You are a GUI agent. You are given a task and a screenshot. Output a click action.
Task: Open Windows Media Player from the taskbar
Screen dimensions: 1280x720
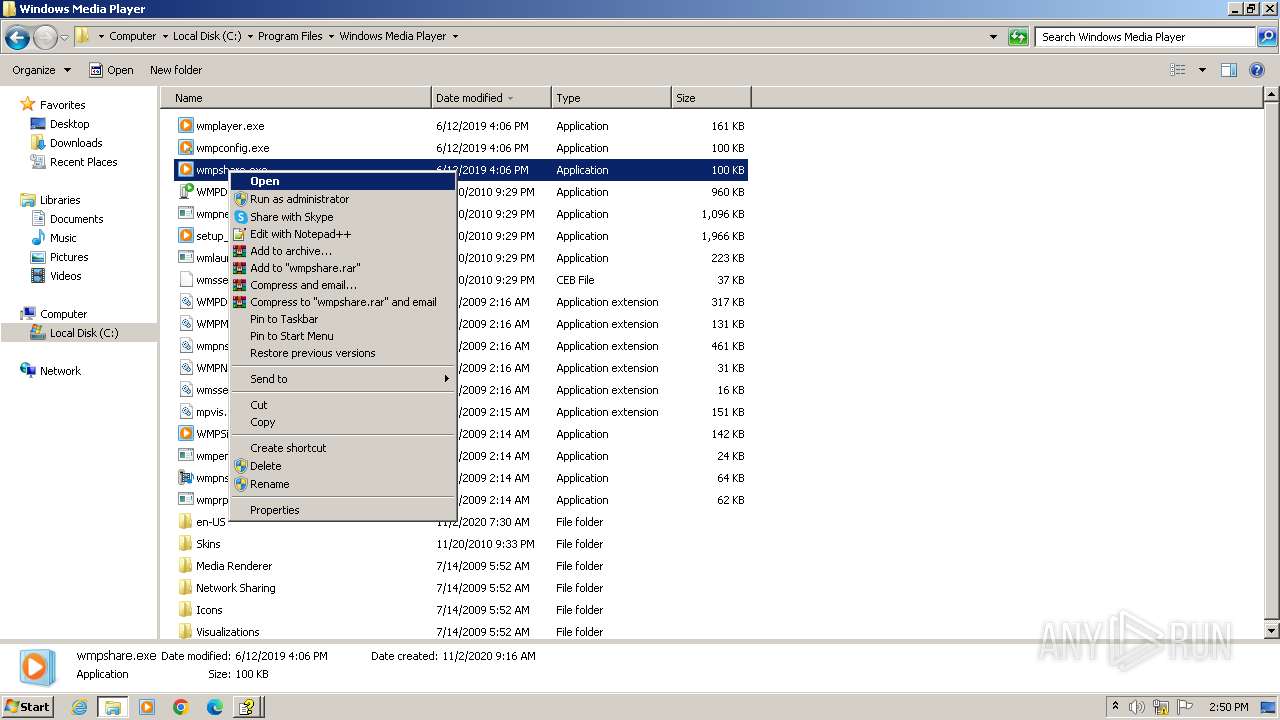click(147, 707)
